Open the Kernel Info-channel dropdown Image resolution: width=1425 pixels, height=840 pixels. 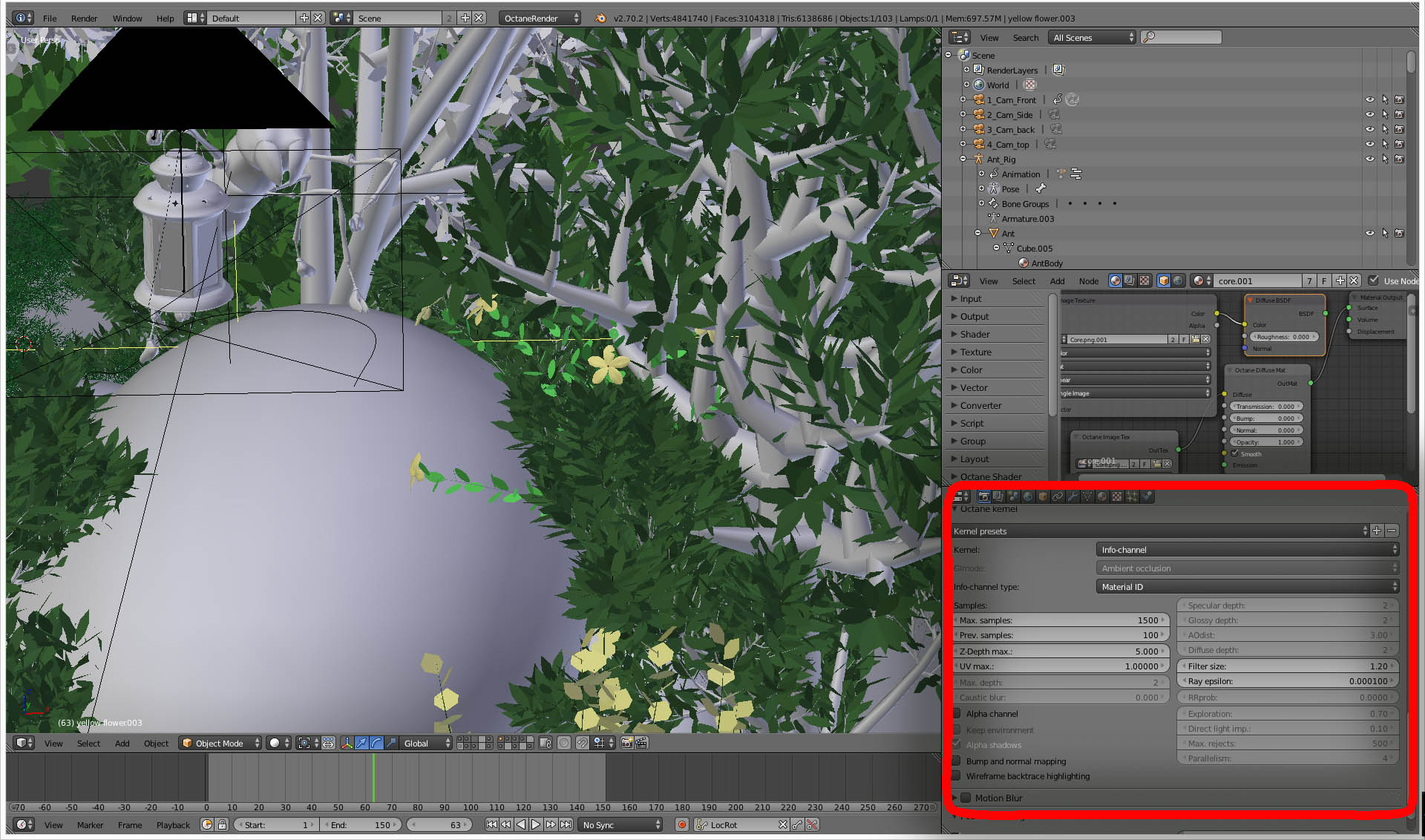(x=1247, y=550)
